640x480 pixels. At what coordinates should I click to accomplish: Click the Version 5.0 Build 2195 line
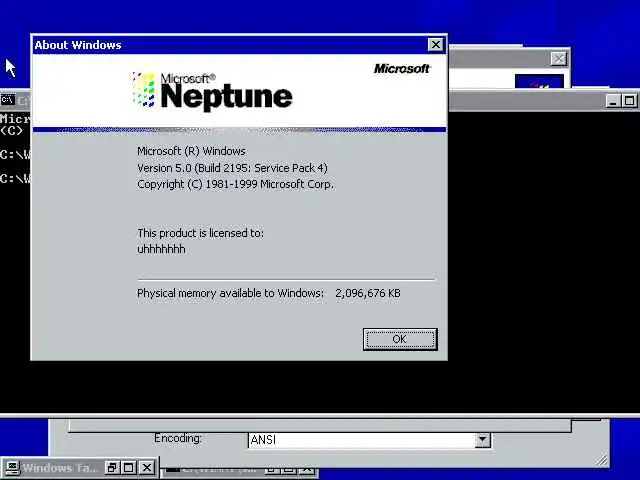coord(232,168)
